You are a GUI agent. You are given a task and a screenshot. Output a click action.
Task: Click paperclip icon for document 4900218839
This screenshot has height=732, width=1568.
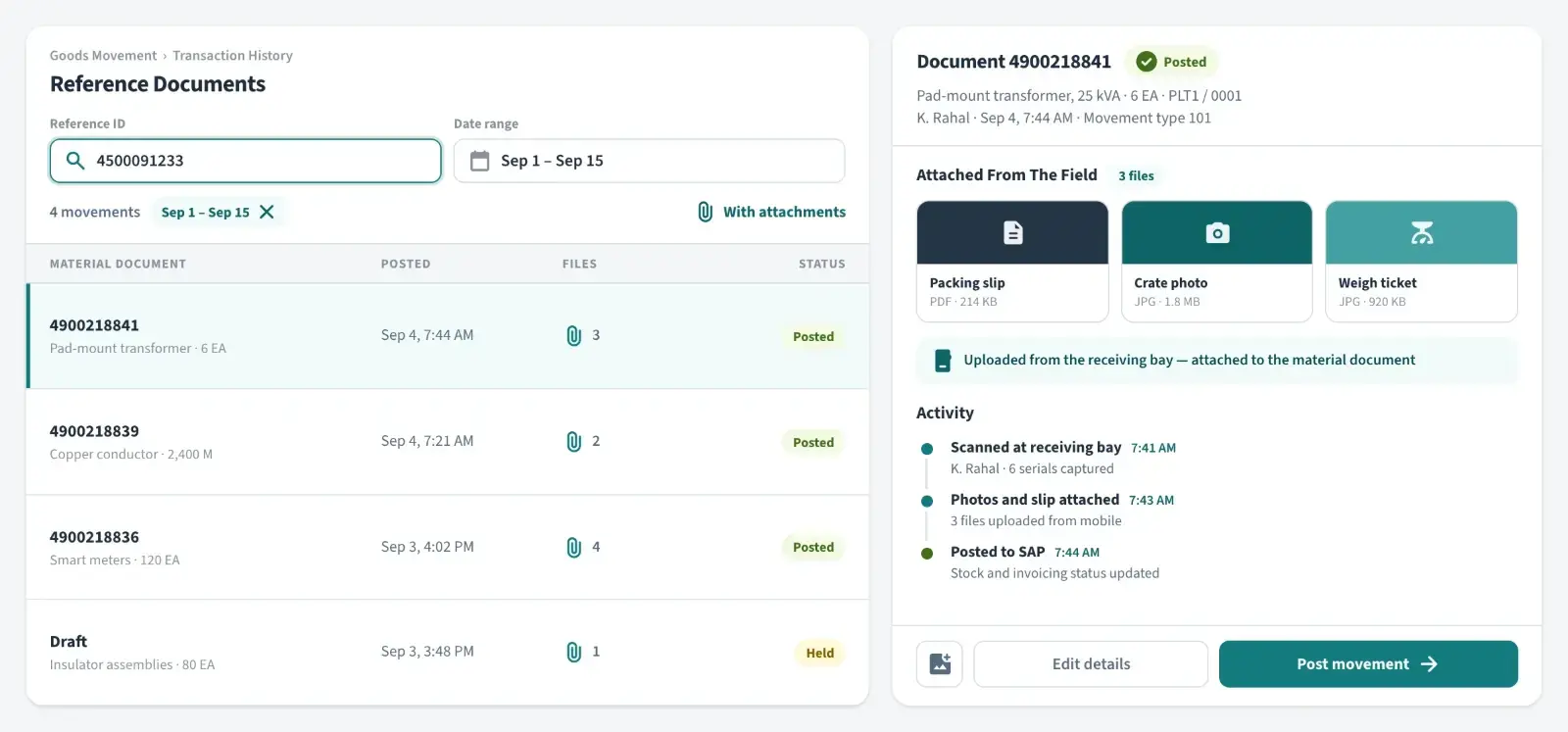[574, 442]
